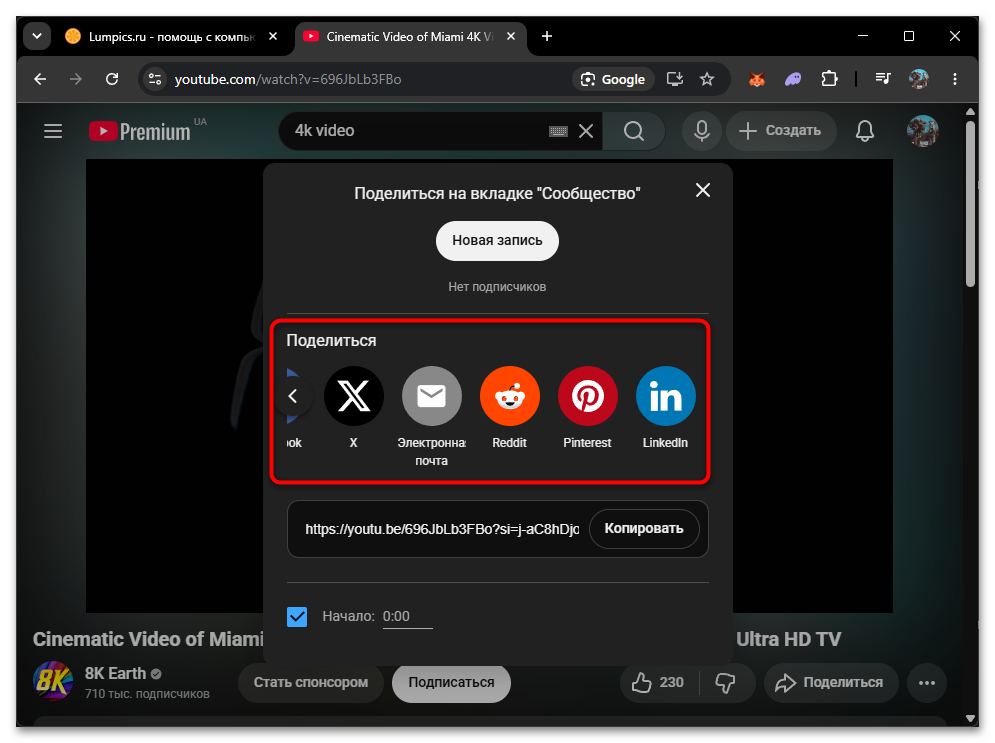
Task: Open more actions three-dot menu
Action: click(x=927, y=683)
